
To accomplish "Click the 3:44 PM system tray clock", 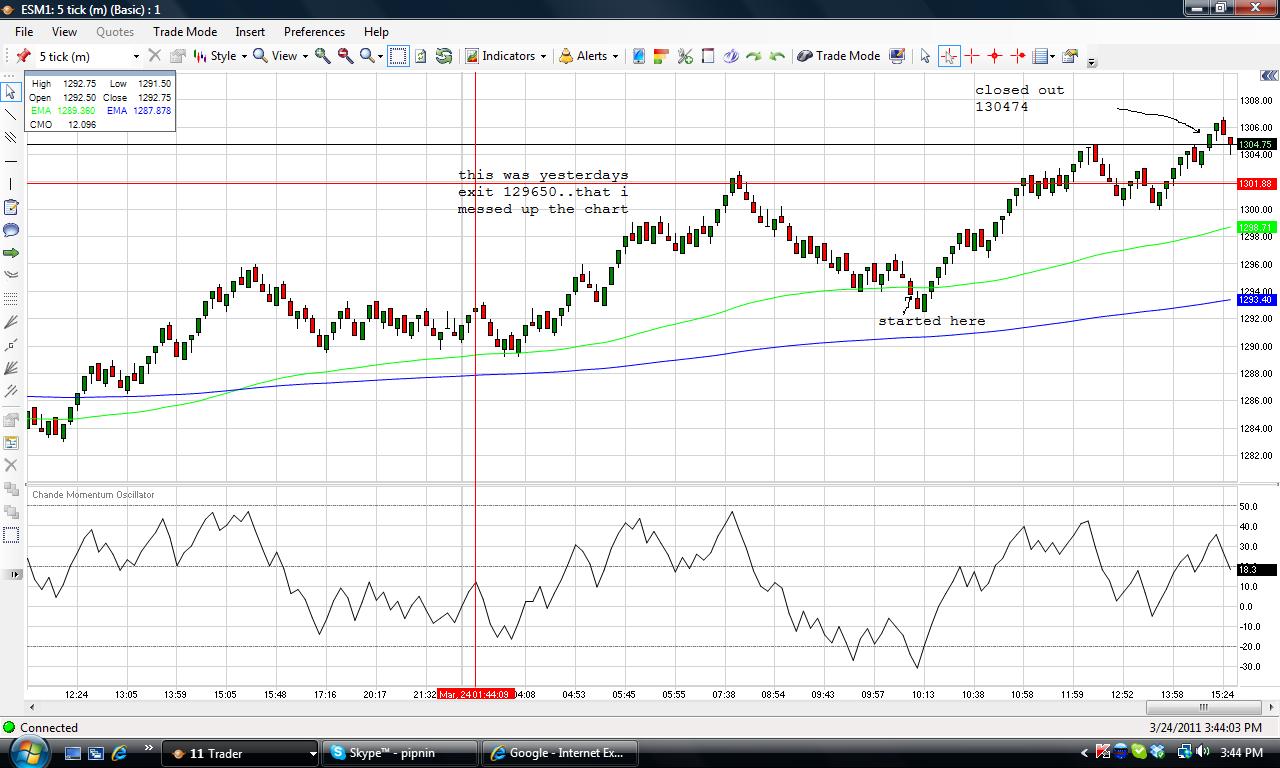I will click(x=1242, y=753).
